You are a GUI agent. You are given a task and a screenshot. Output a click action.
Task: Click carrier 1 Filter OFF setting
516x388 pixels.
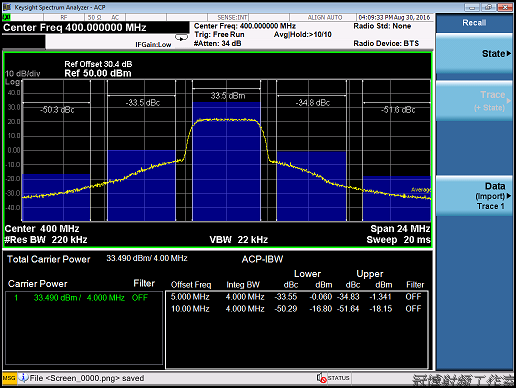[140, 298]
